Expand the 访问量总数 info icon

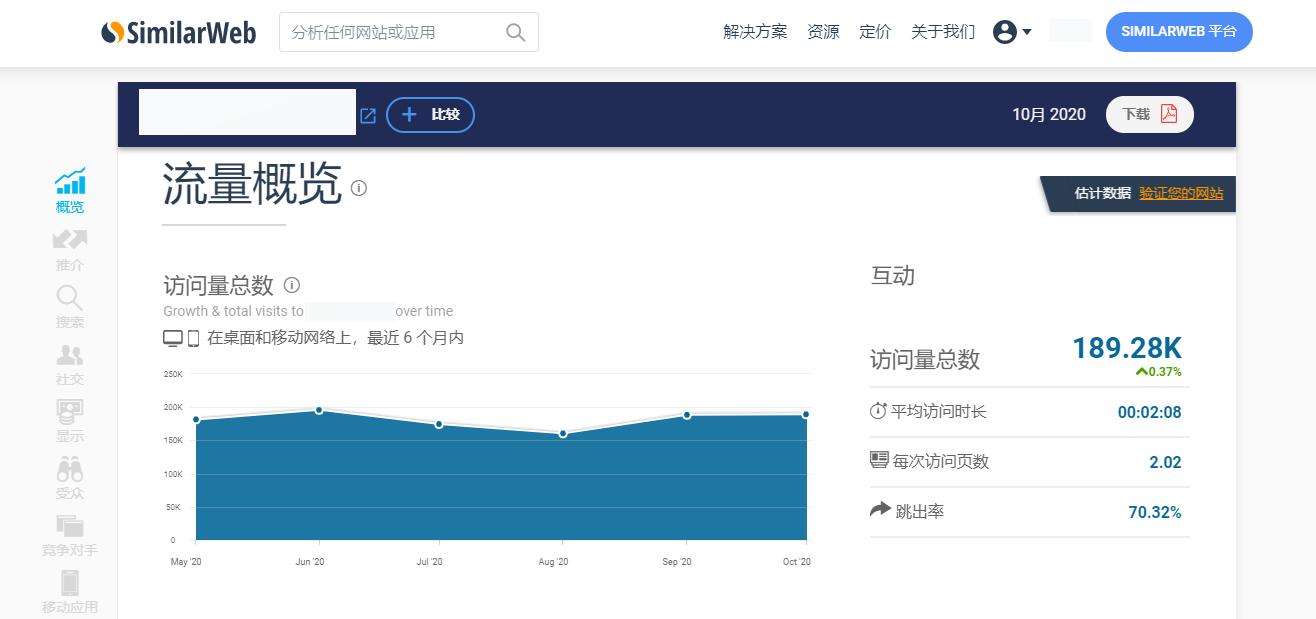[x=291, y=286]
